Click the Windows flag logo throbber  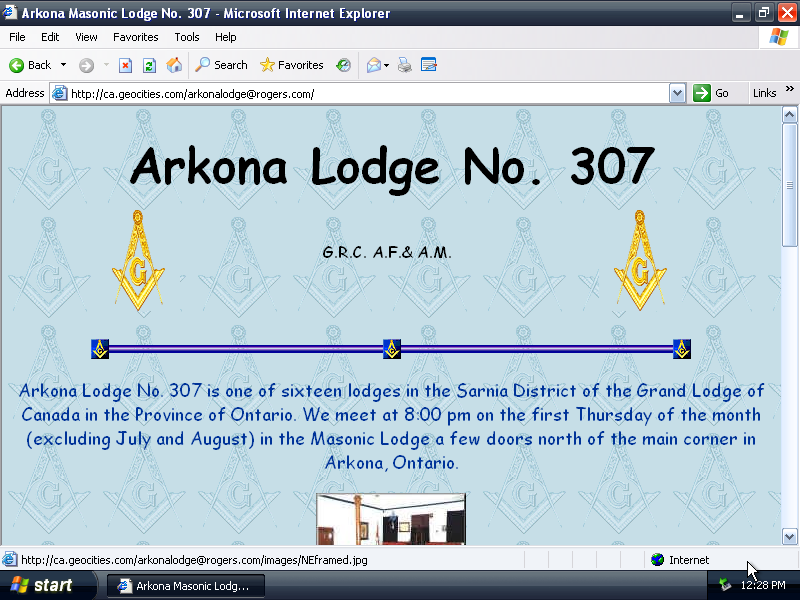pos(779,37)
